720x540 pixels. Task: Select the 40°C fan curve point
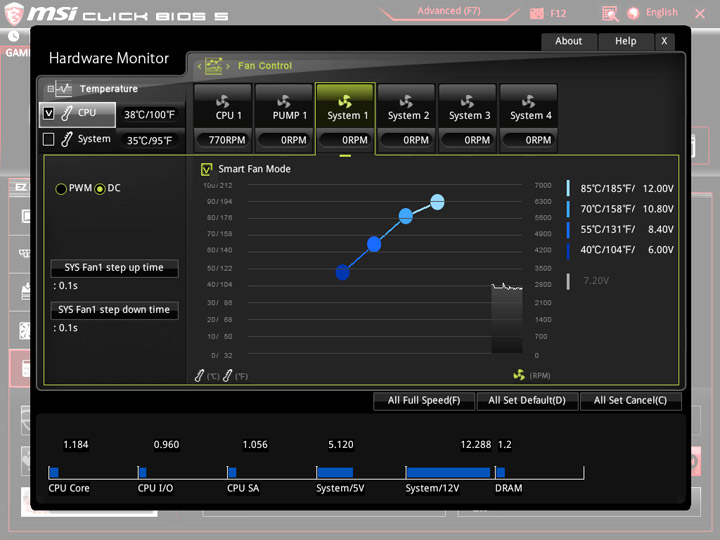pos(343,272)
